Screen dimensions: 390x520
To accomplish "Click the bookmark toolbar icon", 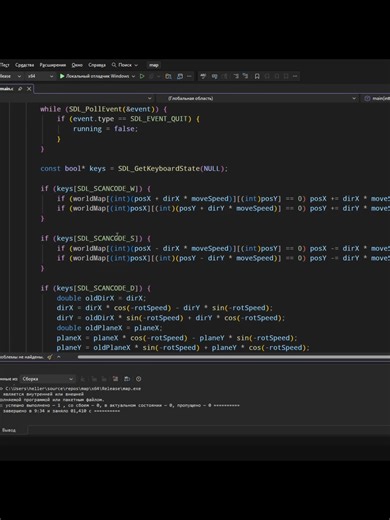I will pos(257,76).
